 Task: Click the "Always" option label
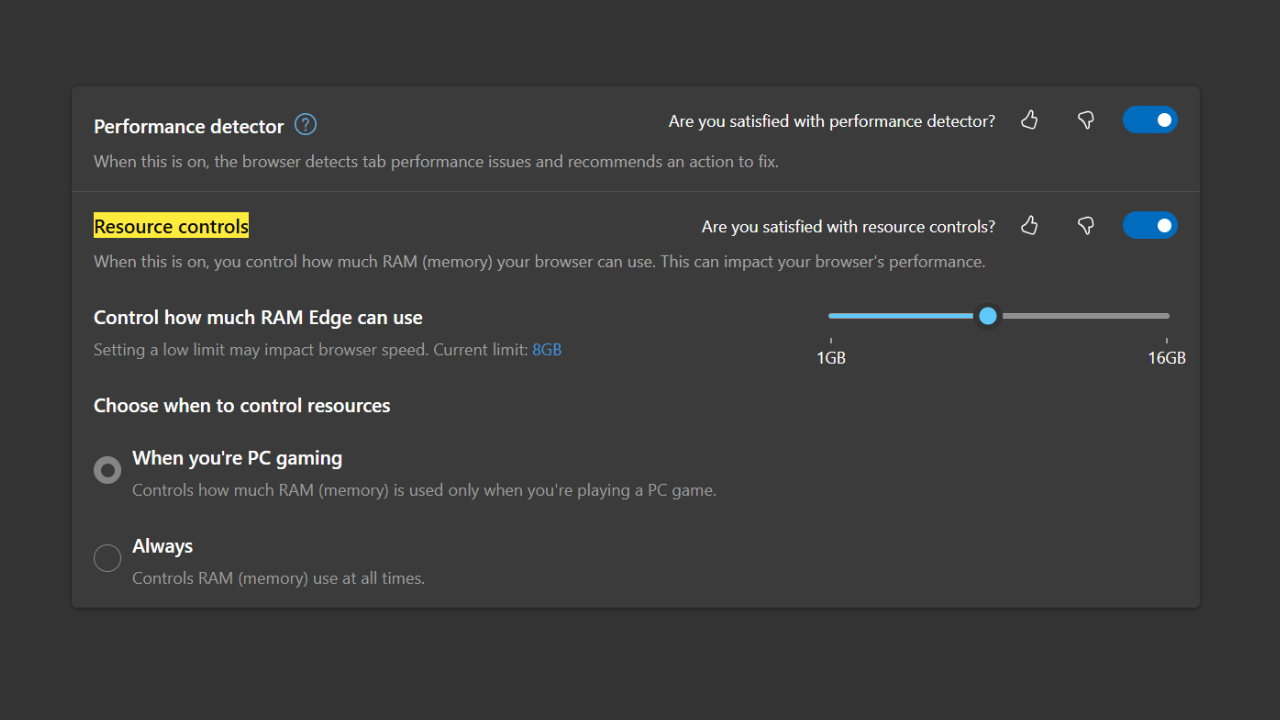pyautogui.click(x=162, y=546)
